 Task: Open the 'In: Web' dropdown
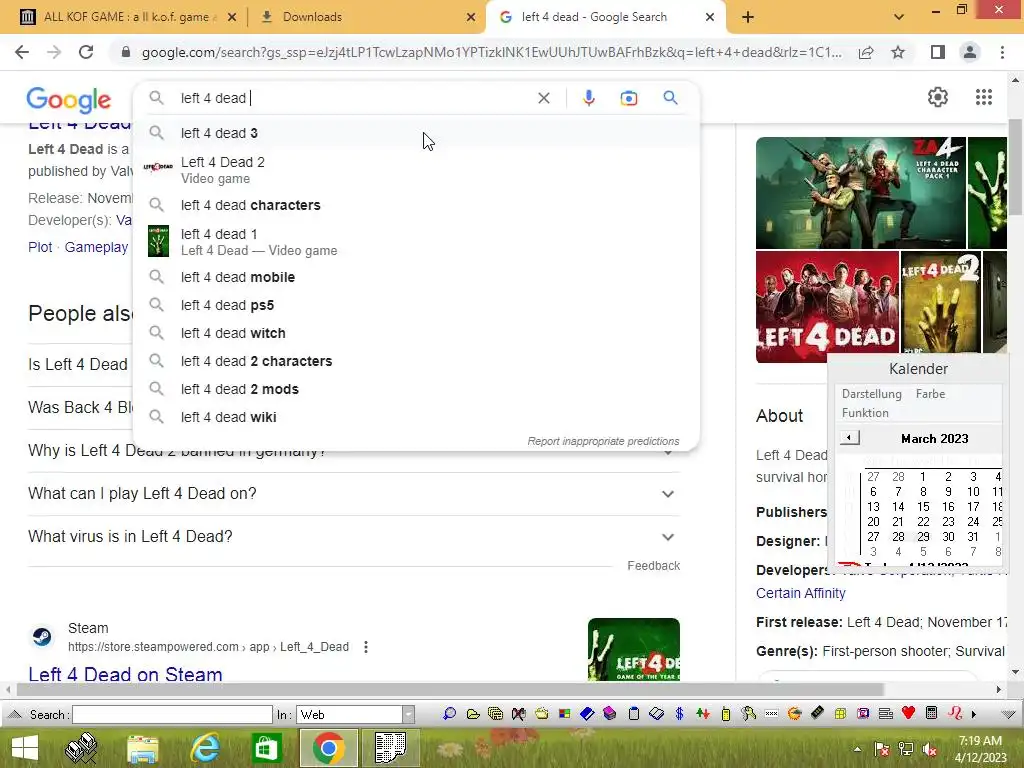pyautogui.click(x=408, y=714)
